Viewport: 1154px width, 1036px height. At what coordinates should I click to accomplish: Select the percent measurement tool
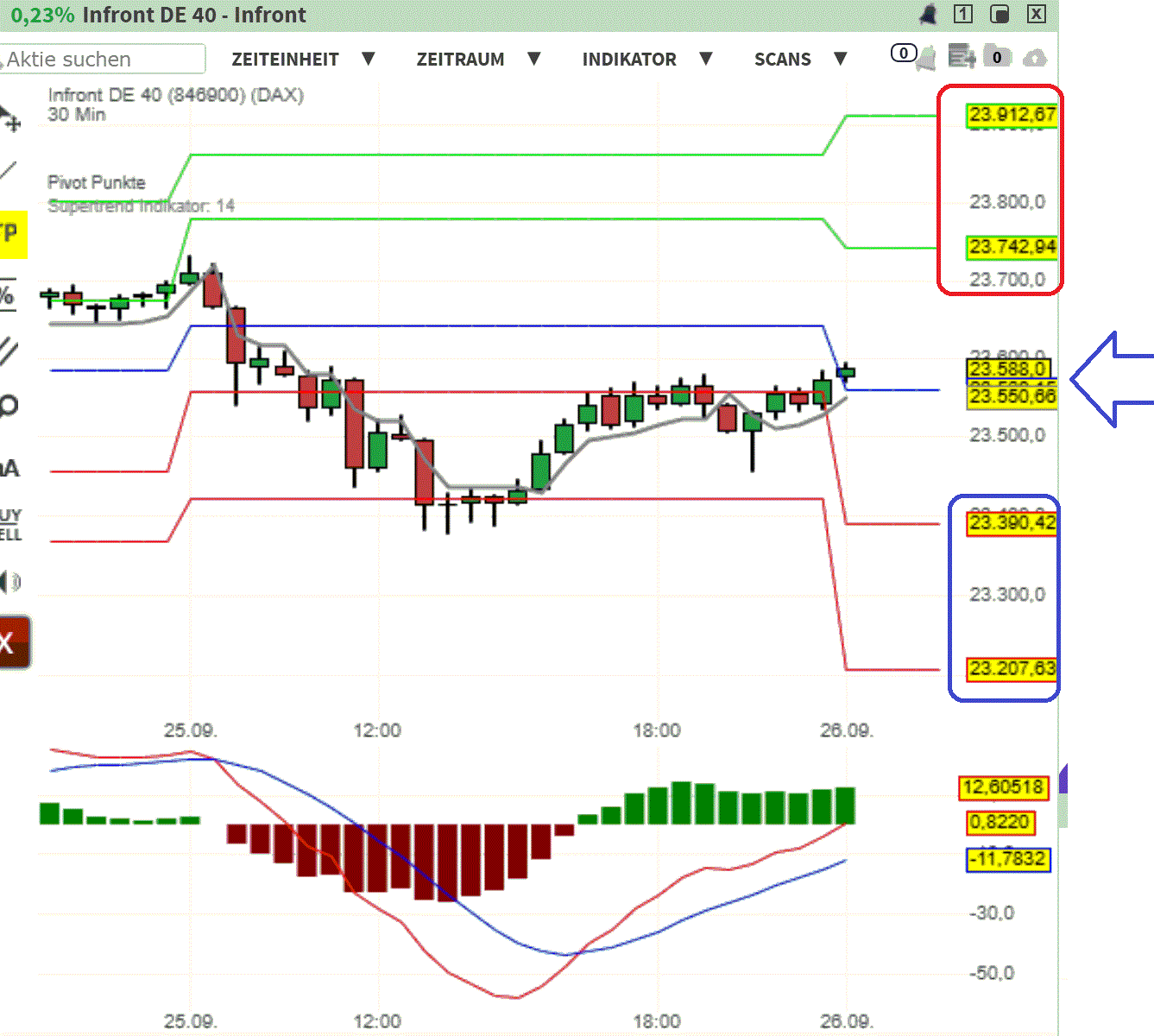9,294
